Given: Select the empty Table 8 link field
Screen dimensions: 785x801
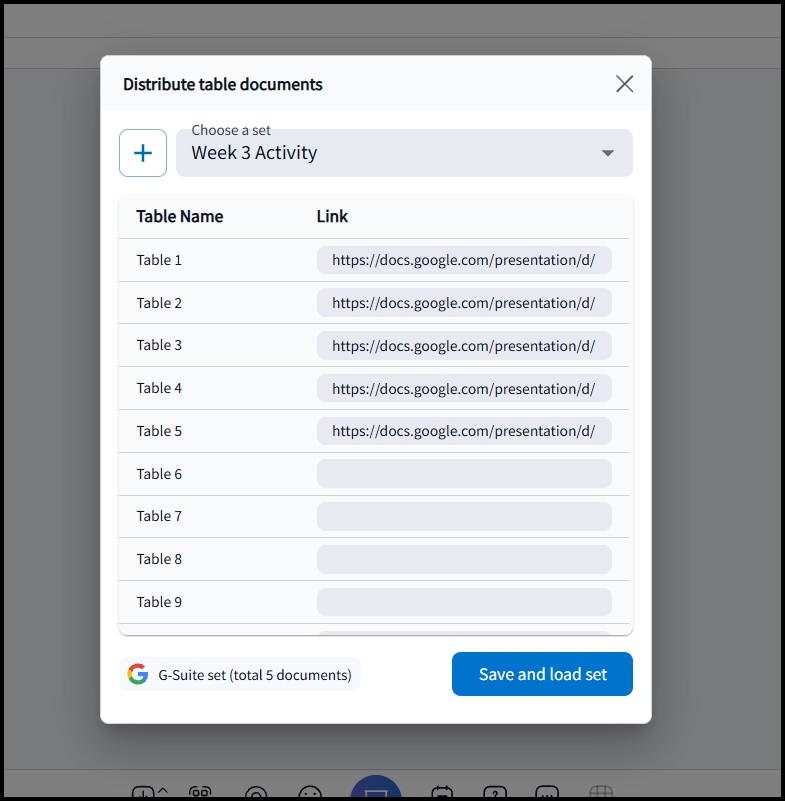Looking at the screenshot, I should 464,559.
